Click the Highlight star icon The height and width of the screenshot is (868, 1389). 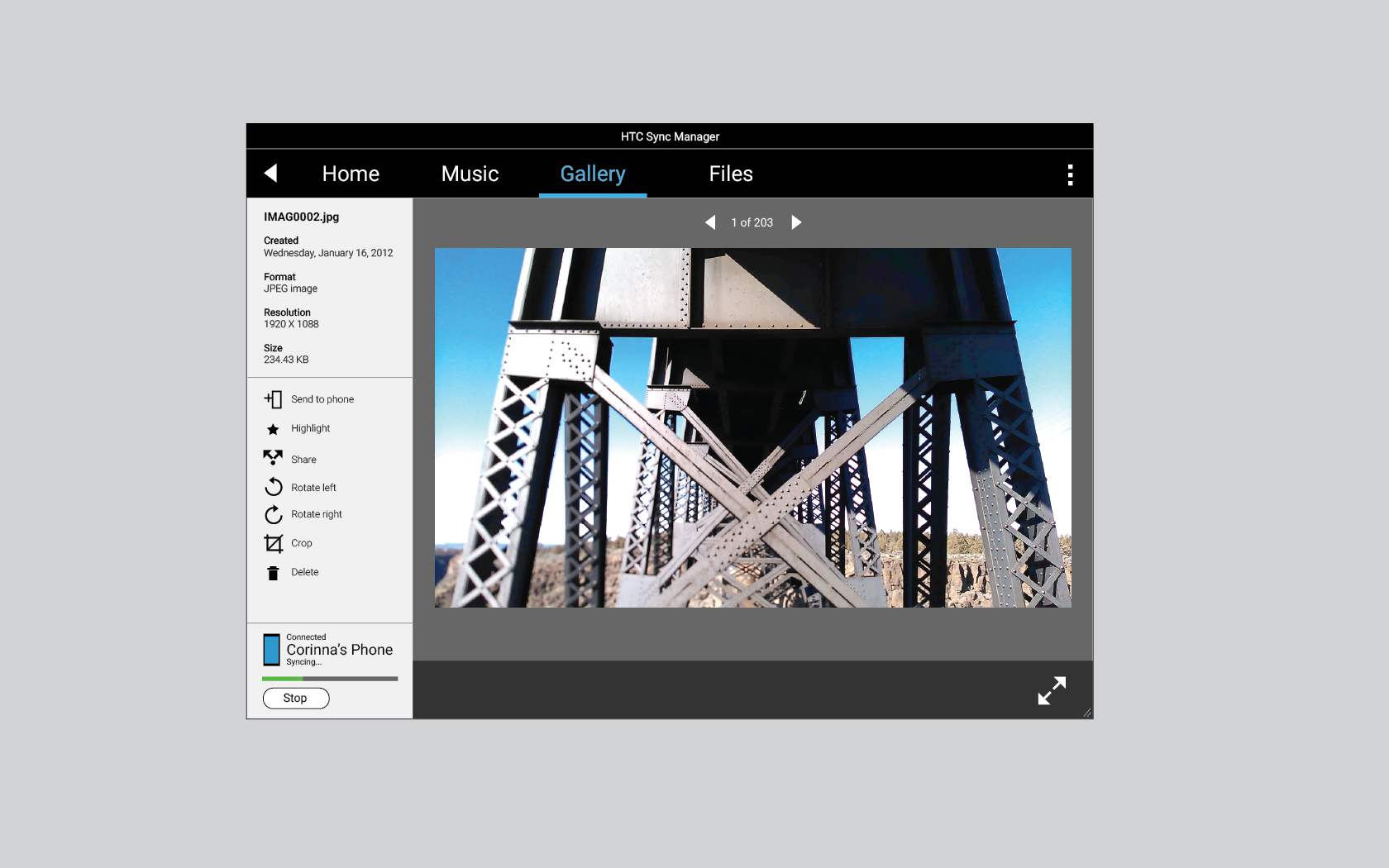273,429
